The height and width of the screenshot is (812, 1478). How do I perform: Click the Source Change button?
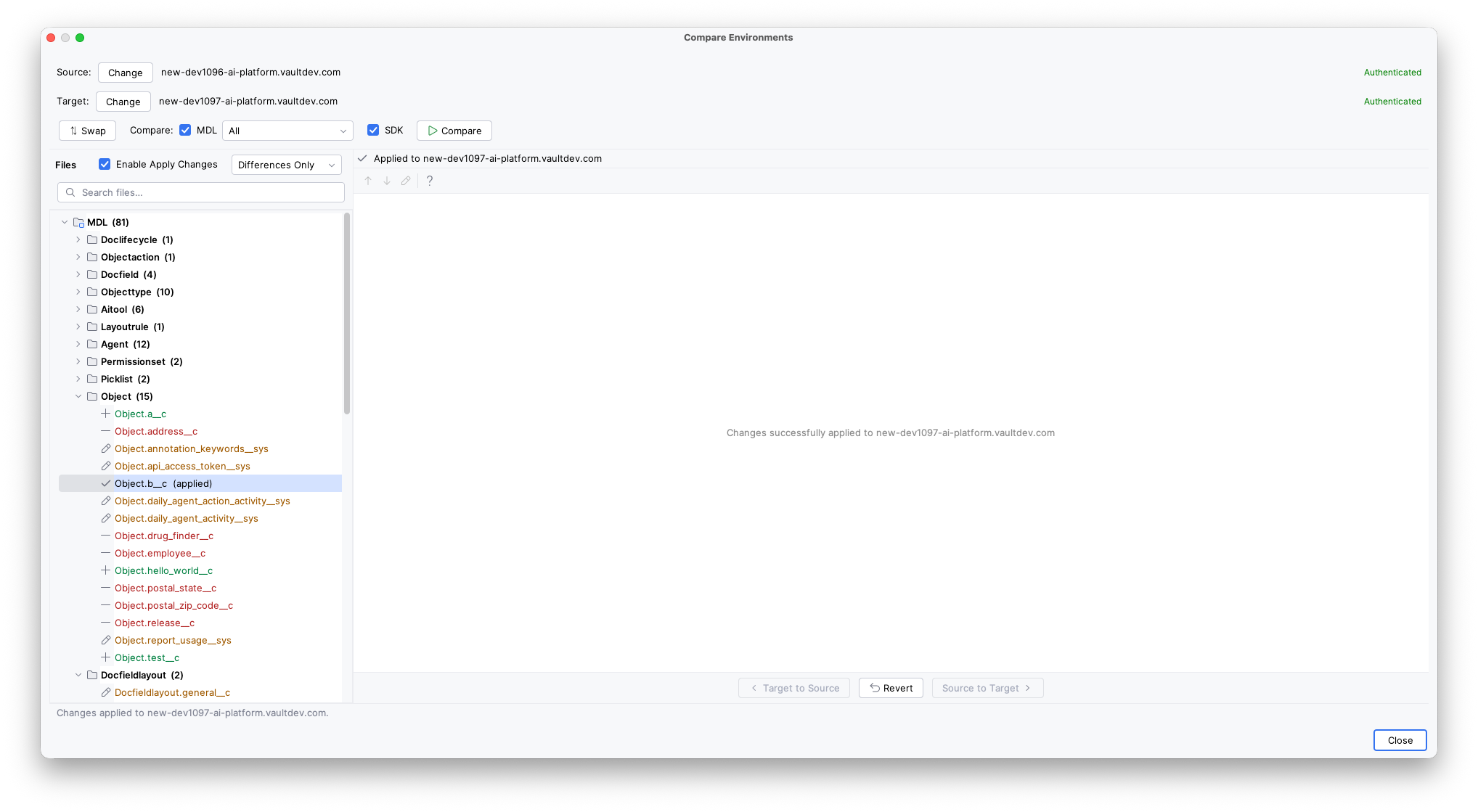[x=126, y=73]
